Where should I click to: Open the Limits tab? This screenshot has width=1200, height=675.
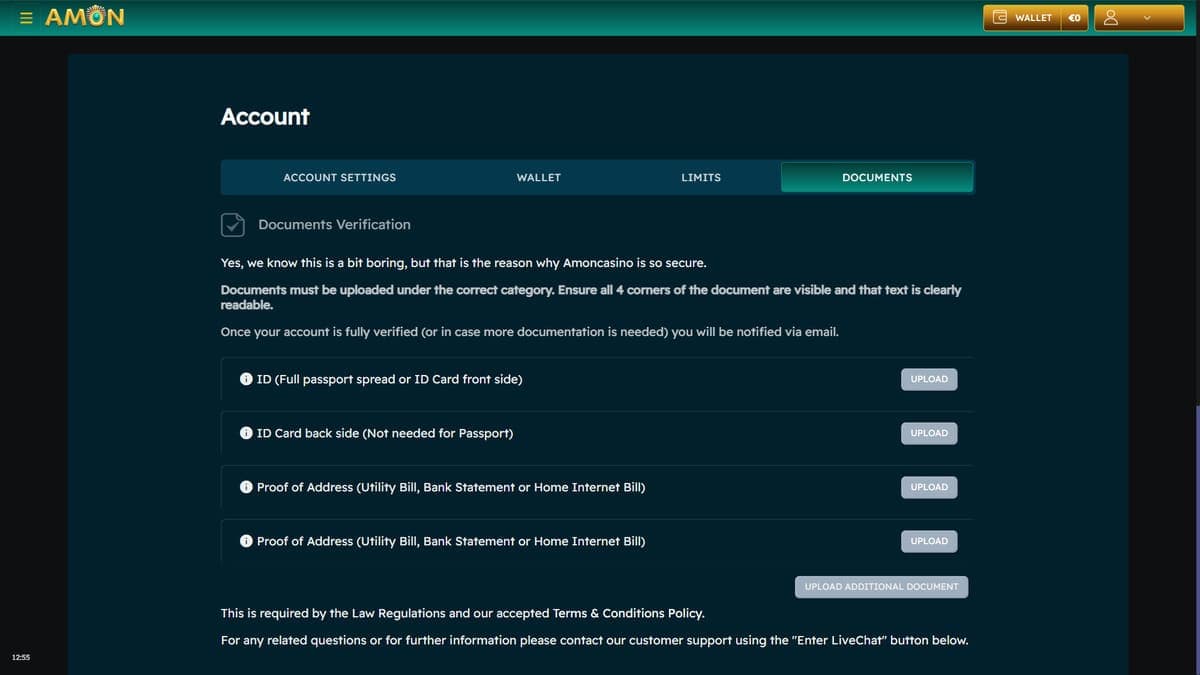(701, 177)
